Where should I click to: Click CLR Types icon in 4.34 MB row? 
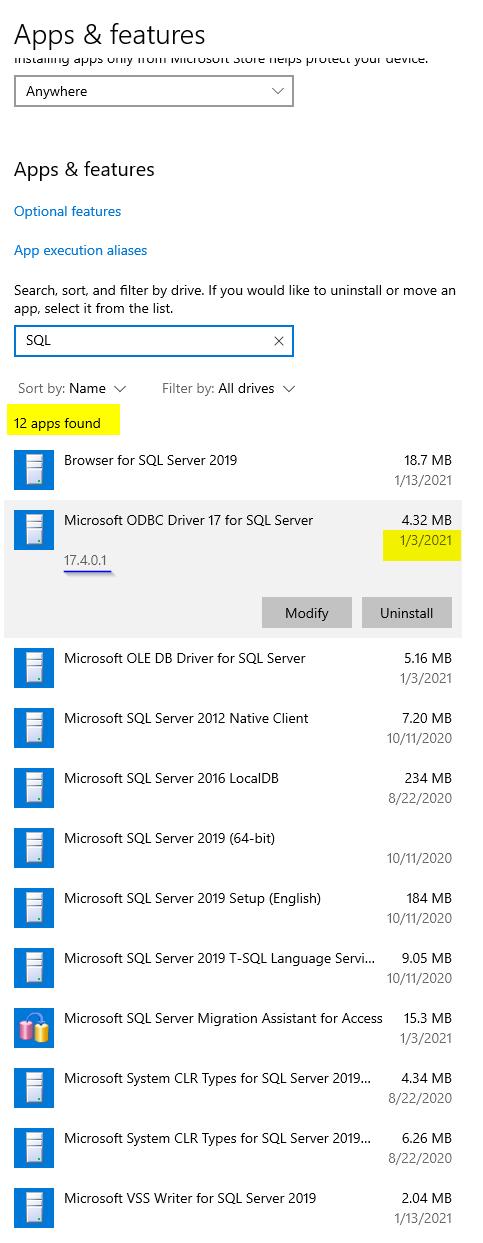[x=34, y=1088]
